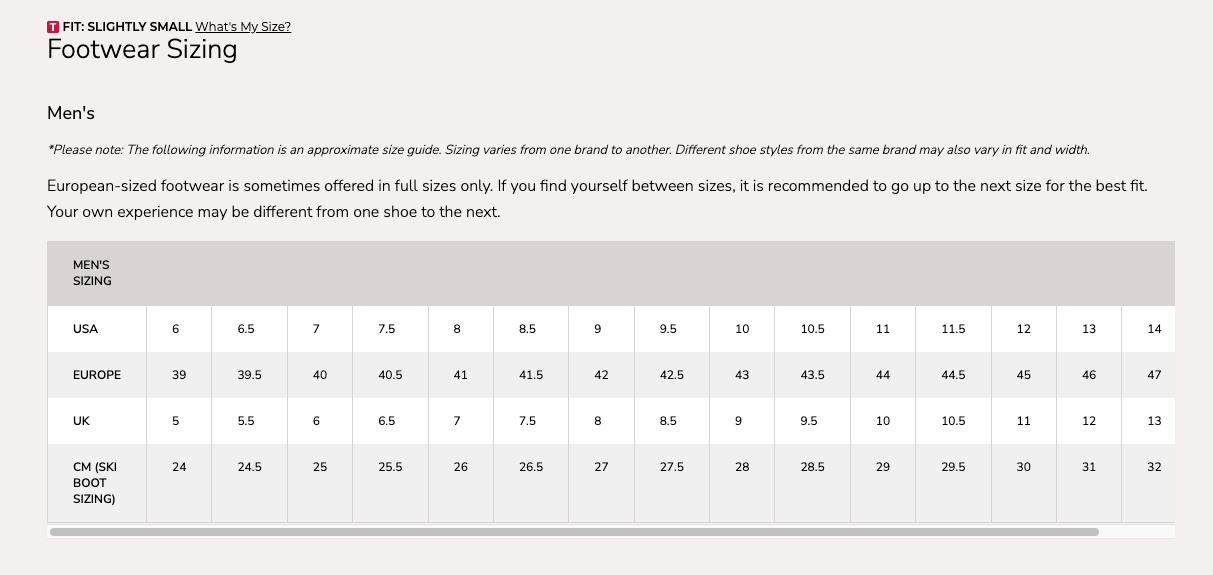Select UK size 7.5 cell

(528, 421)
